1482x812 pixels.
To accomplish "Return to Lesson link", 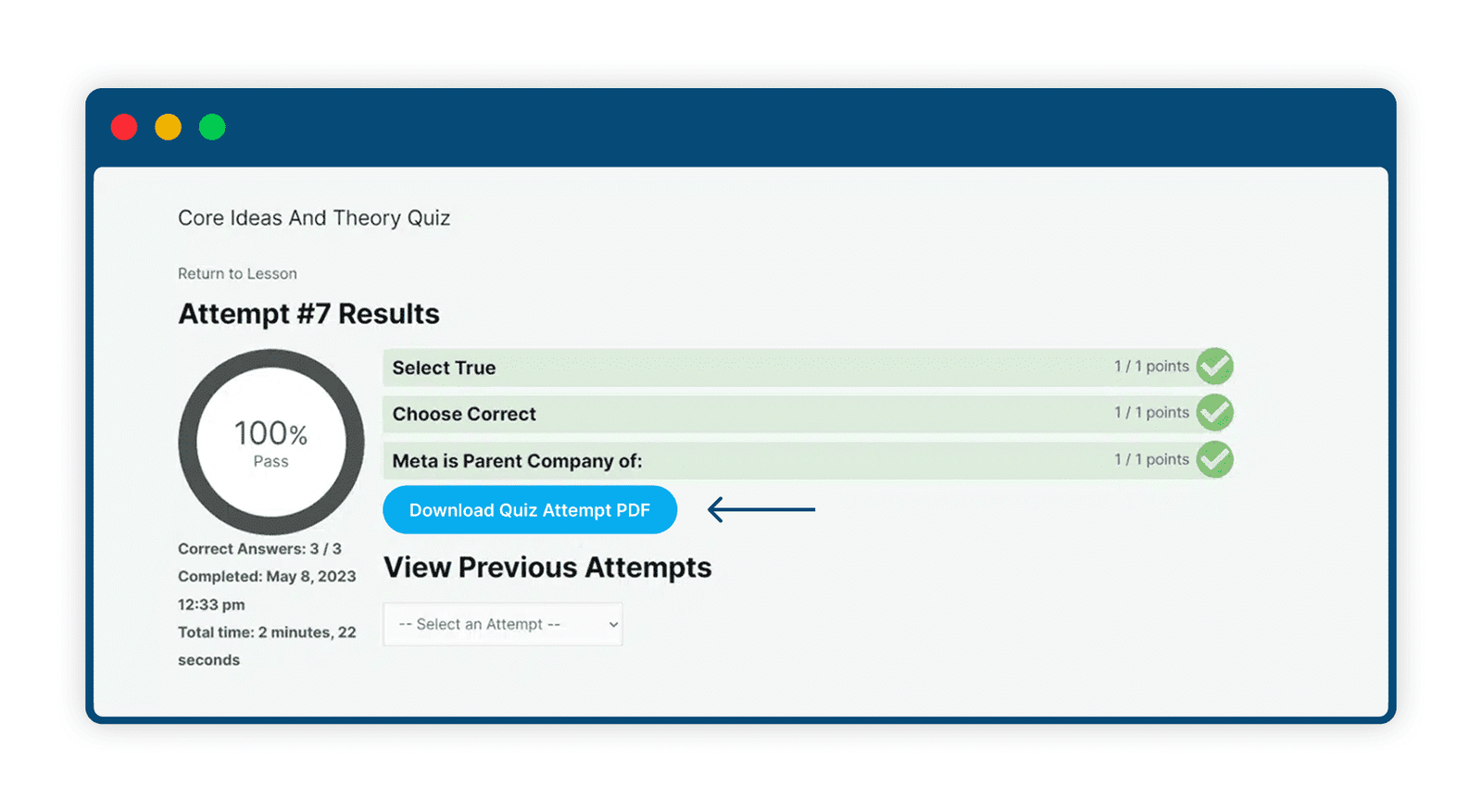I will pos(237,274).
